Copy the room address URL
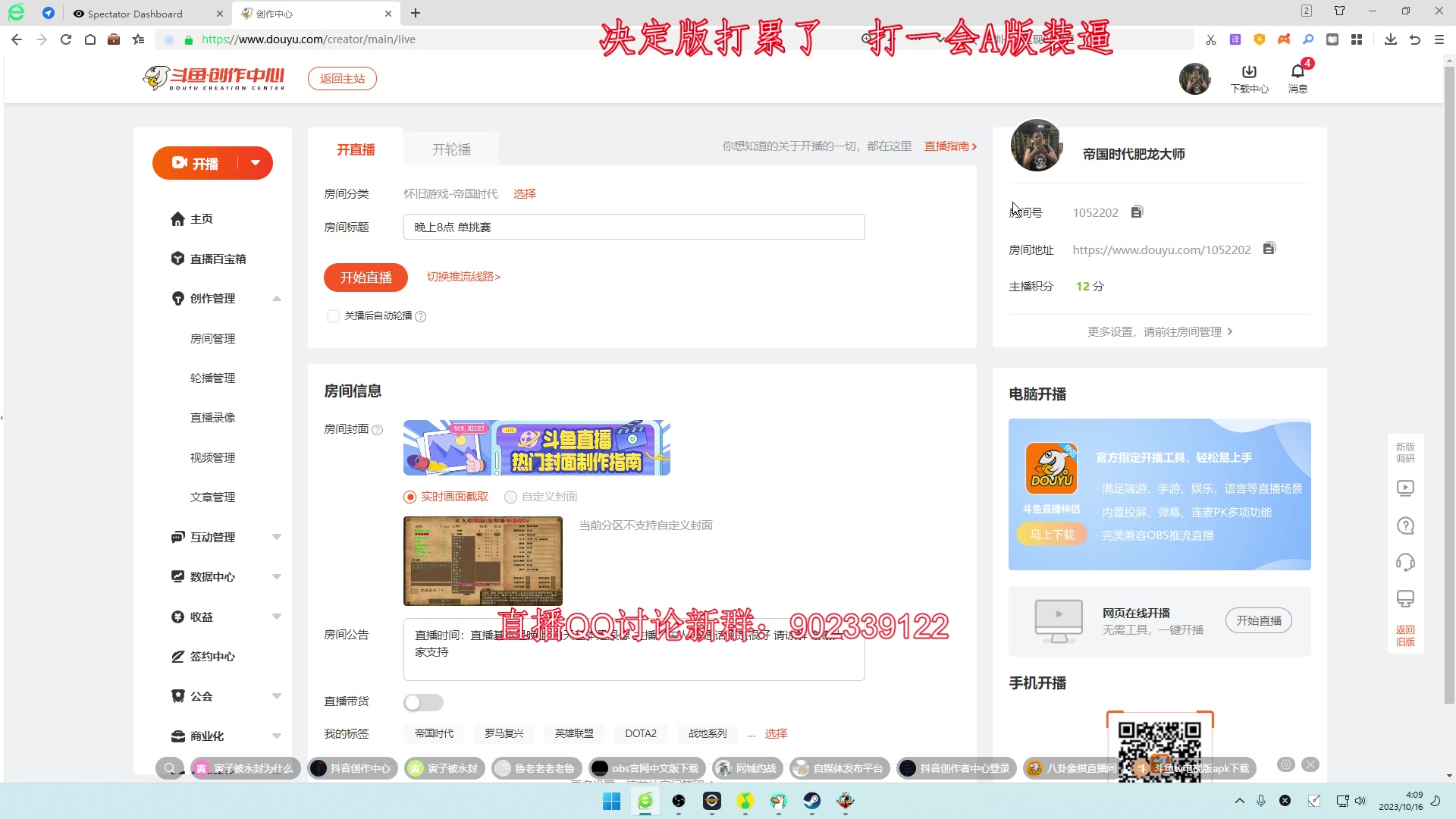This screenshot has height=819, width=1456. click(1269, 249)
